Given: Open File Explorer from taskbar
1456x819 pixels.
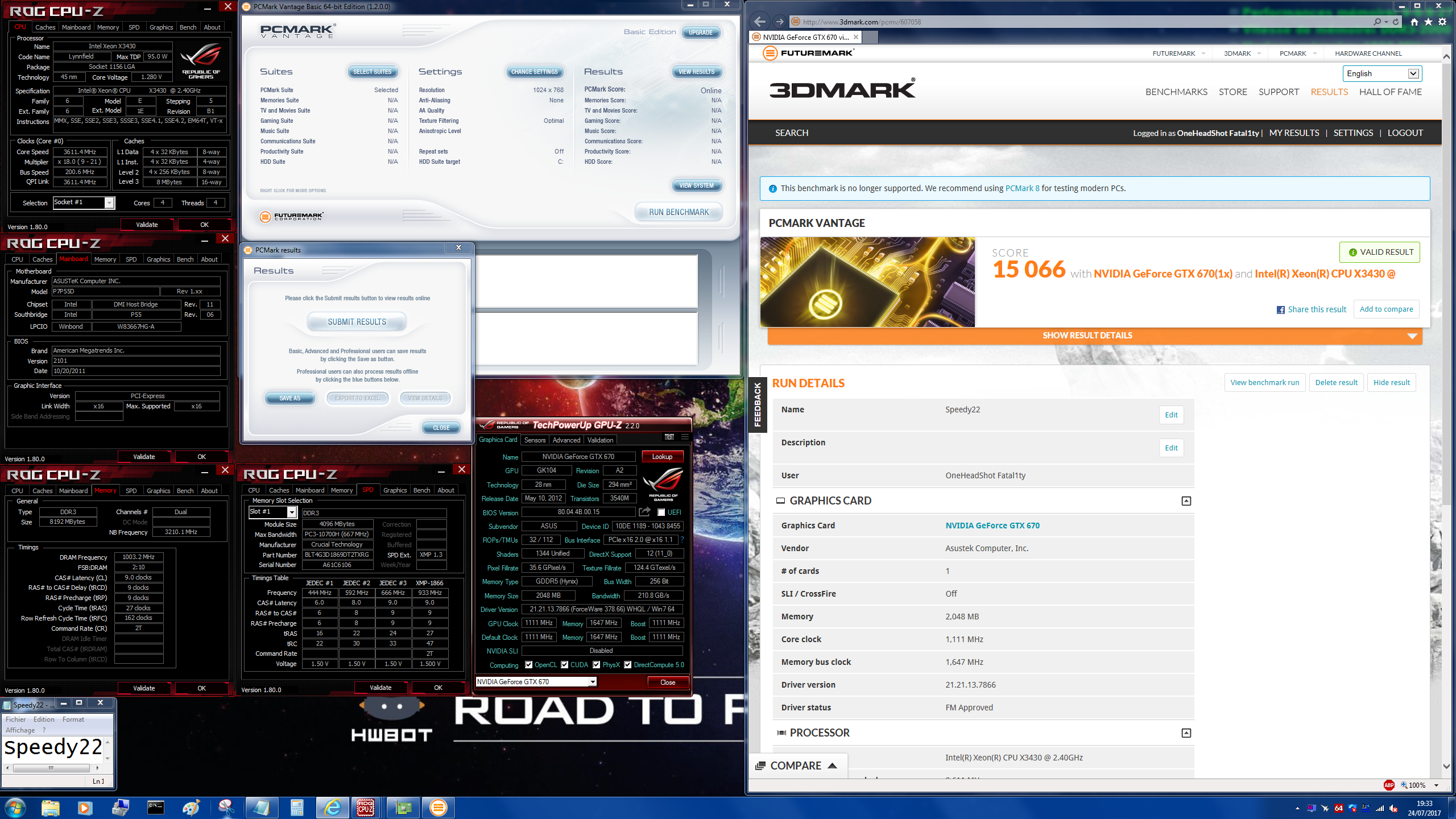Looking at the screenshot, I should click(x=50, y=808).
